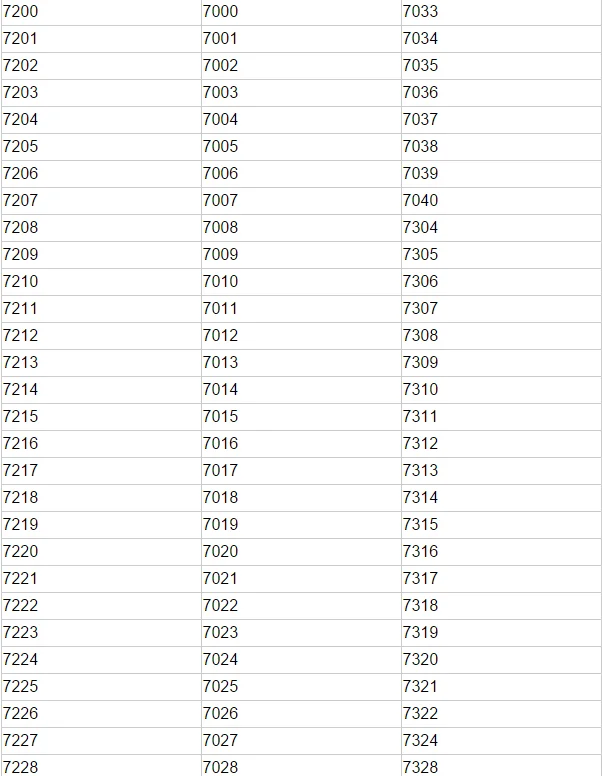Select cell value 7012

(x=221, y=336)
